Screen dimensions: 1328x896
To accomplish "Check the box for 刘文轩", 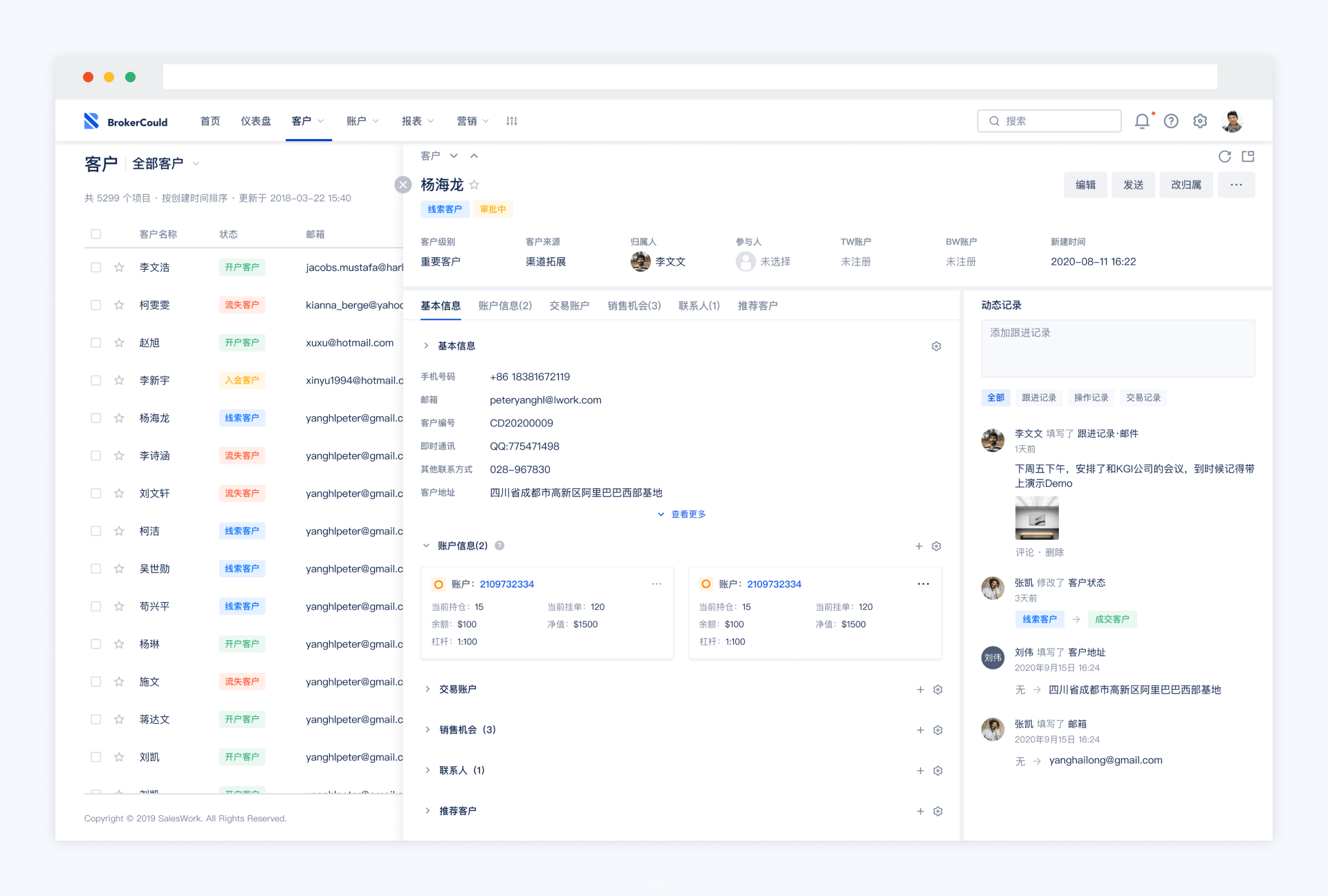I will click(x=96, y=494).
